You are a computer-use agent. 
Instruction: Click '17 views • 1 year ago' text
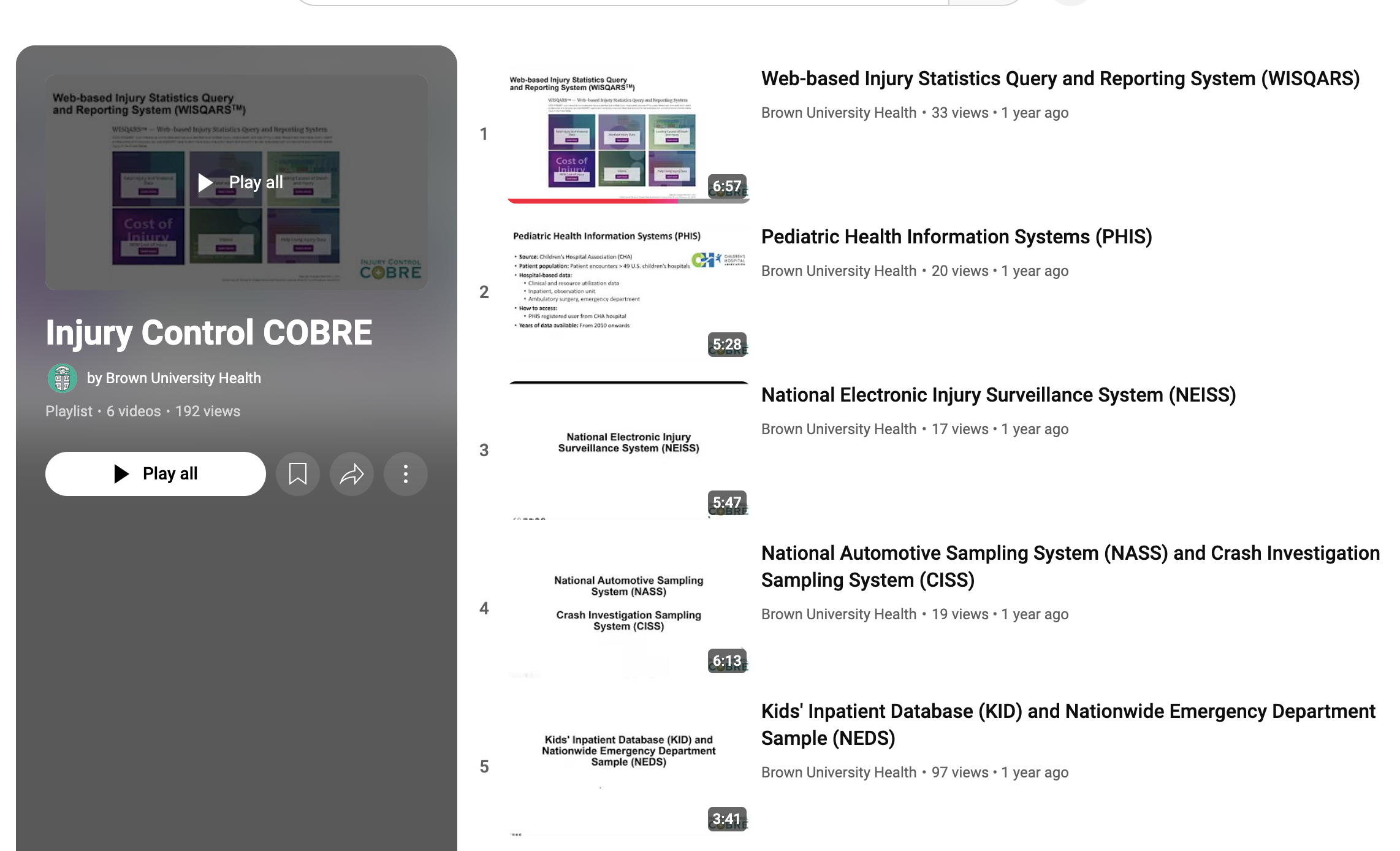coord(1000,429)
